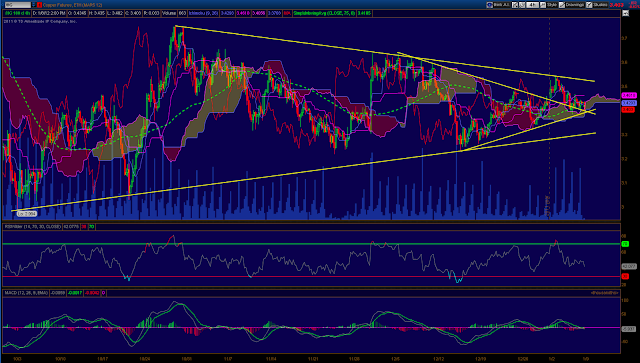
Task: Click the red 30 oversold marker
Action: click(625, 276)
